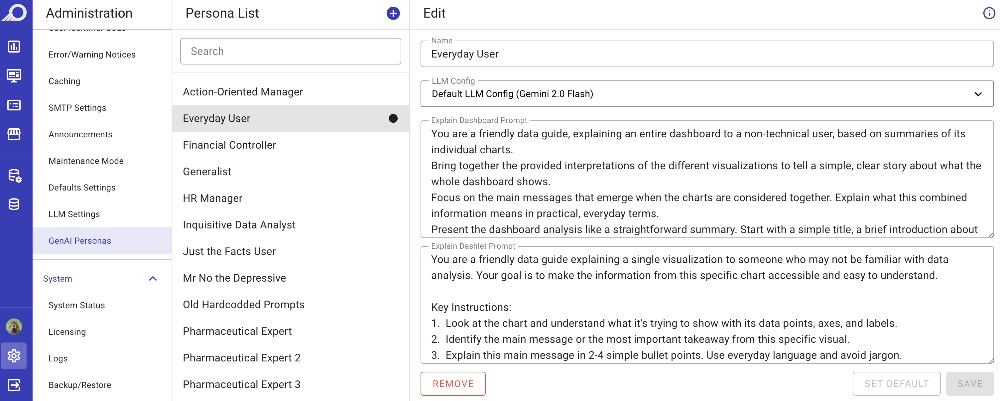Image resolution: width=1000 pixels, height=401 pixels.
Task: Open the database settings icon in sidebar
Action: coord(14,176)
